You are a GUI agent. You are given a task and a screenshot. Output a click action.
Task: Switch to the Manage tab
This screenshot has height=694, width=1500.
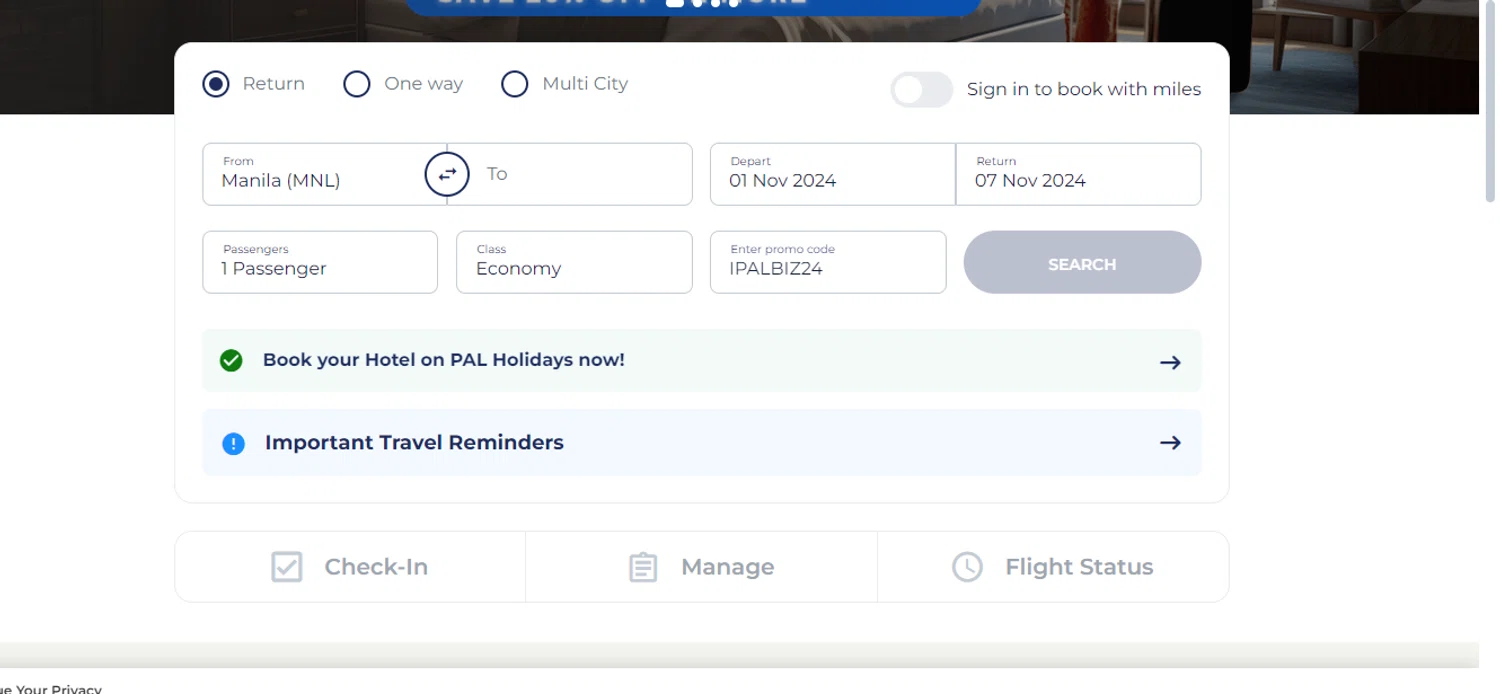[x=727, y=567]
